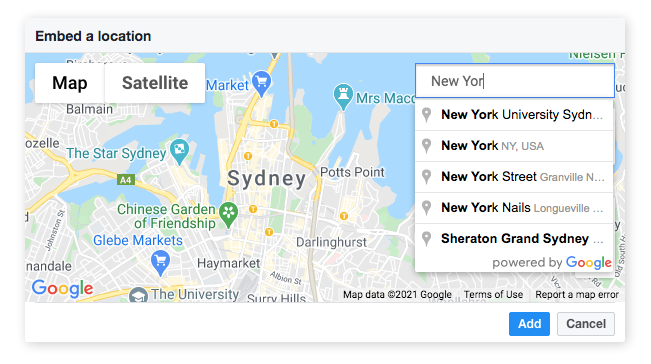This screenshot has height=364, width=651.
Task: Click the blue Add button
Action: [x=529, y=324]
